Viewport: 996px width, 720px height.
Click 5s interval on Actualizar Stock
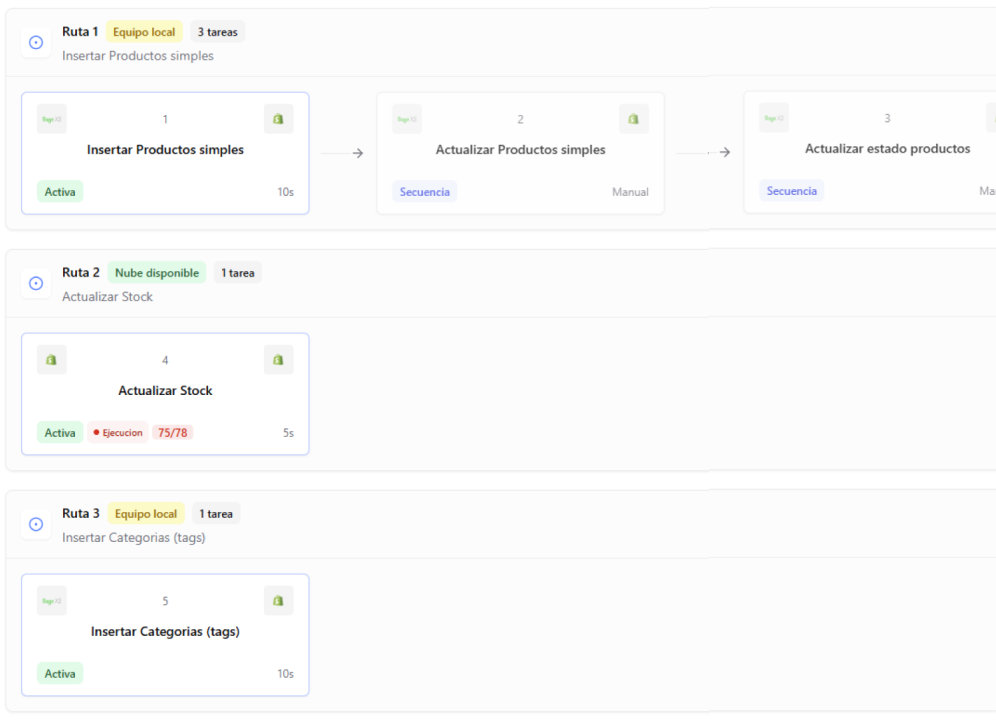[288, 433]
